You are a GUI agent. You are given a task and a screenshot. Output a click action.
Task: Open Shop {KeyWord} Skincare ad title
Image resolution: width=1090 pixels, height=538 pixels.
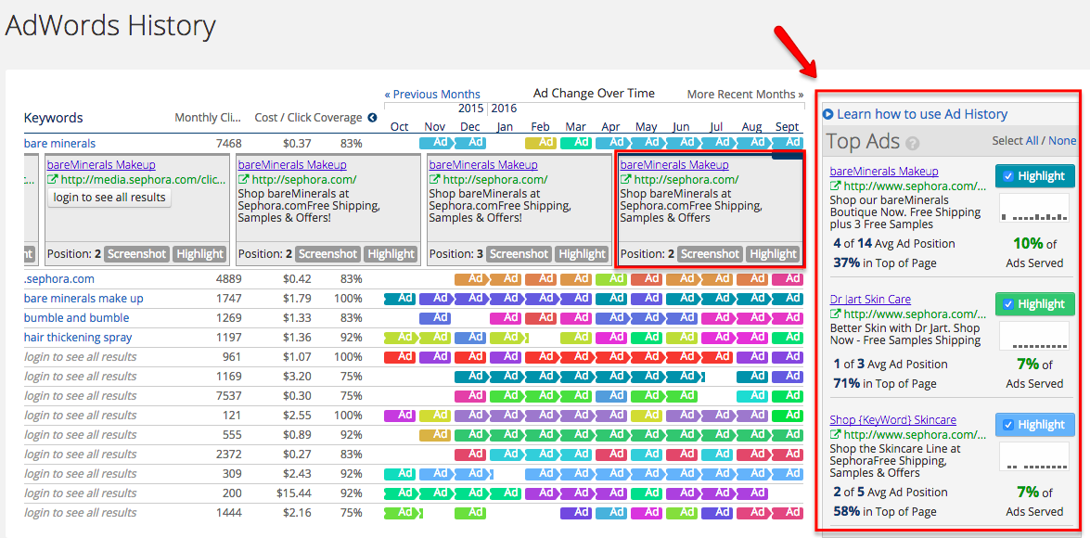click(893, 420)
